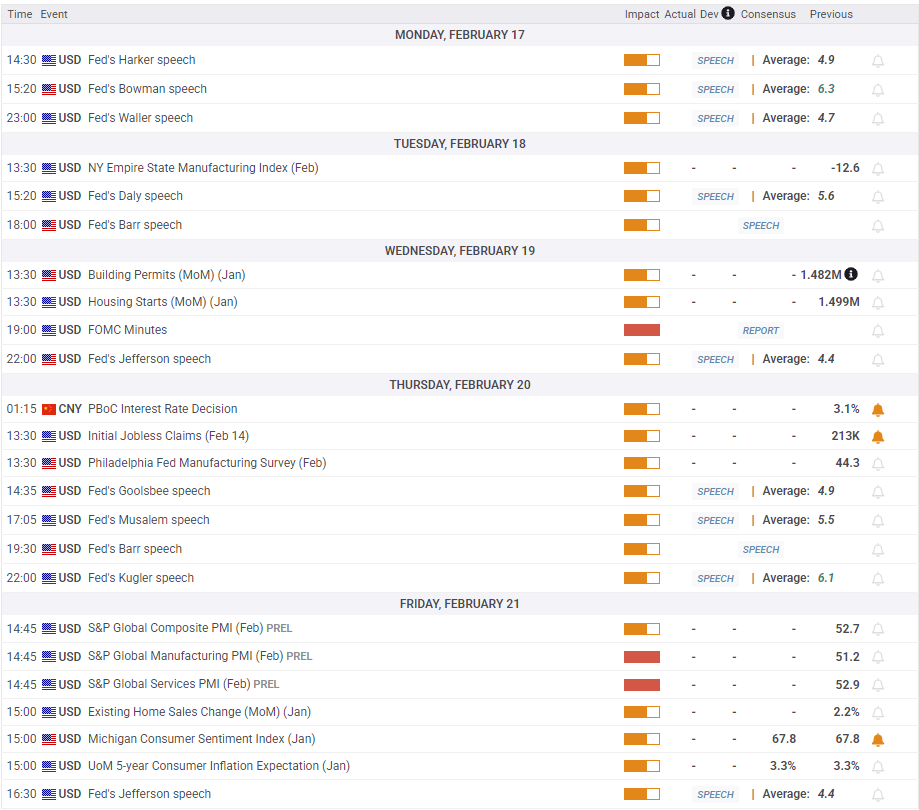Image resolution: width=919 pixels, height=810 pixels.
Task: Disable bell alert on Michigan Consumer Sentiment Index
Action: pyautogui.click(x=878, y=740)
